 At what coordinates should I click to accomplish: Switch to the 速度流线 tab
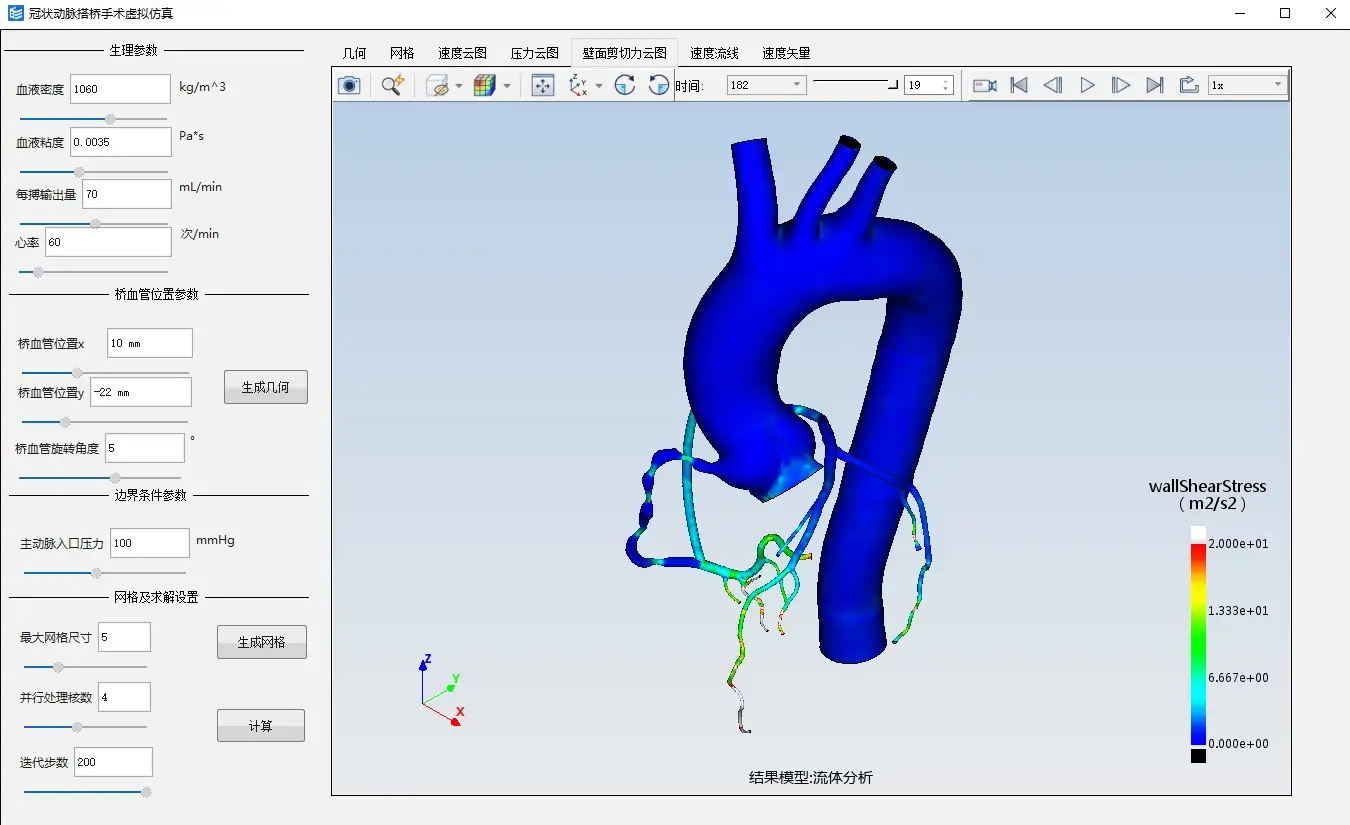714,53
